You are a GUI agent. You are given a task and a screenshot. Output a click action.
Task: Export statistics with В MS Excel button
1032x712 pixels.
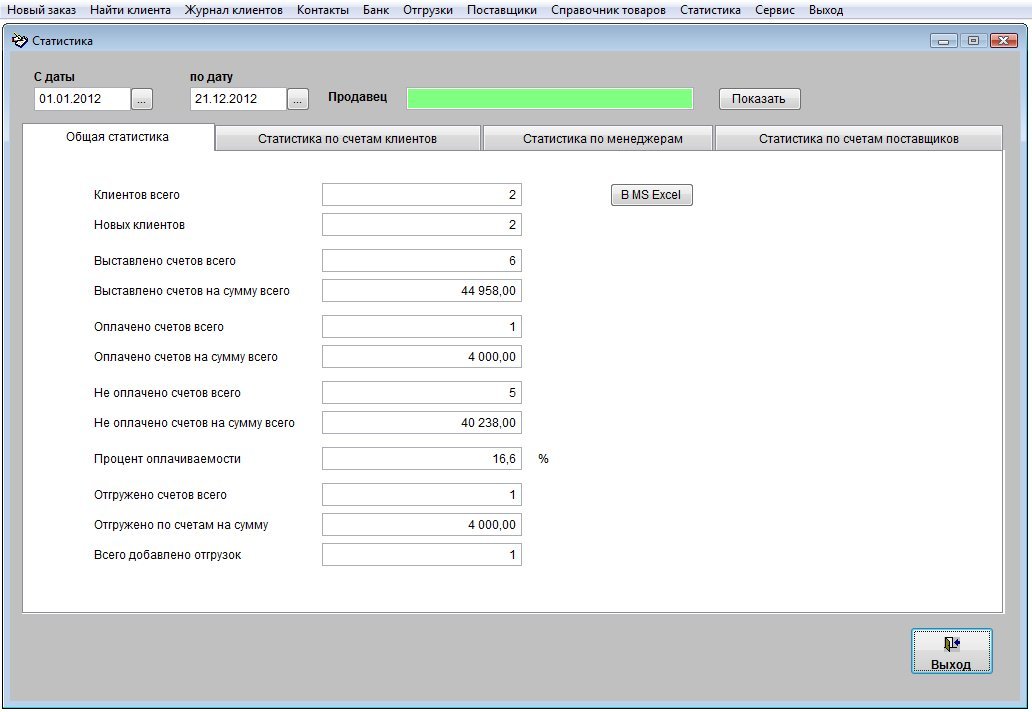[651, 195]
